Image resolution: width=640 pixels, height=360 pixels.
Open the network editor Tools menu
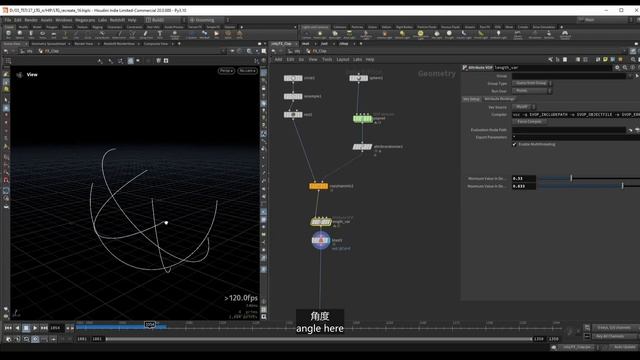coord(327,60)
